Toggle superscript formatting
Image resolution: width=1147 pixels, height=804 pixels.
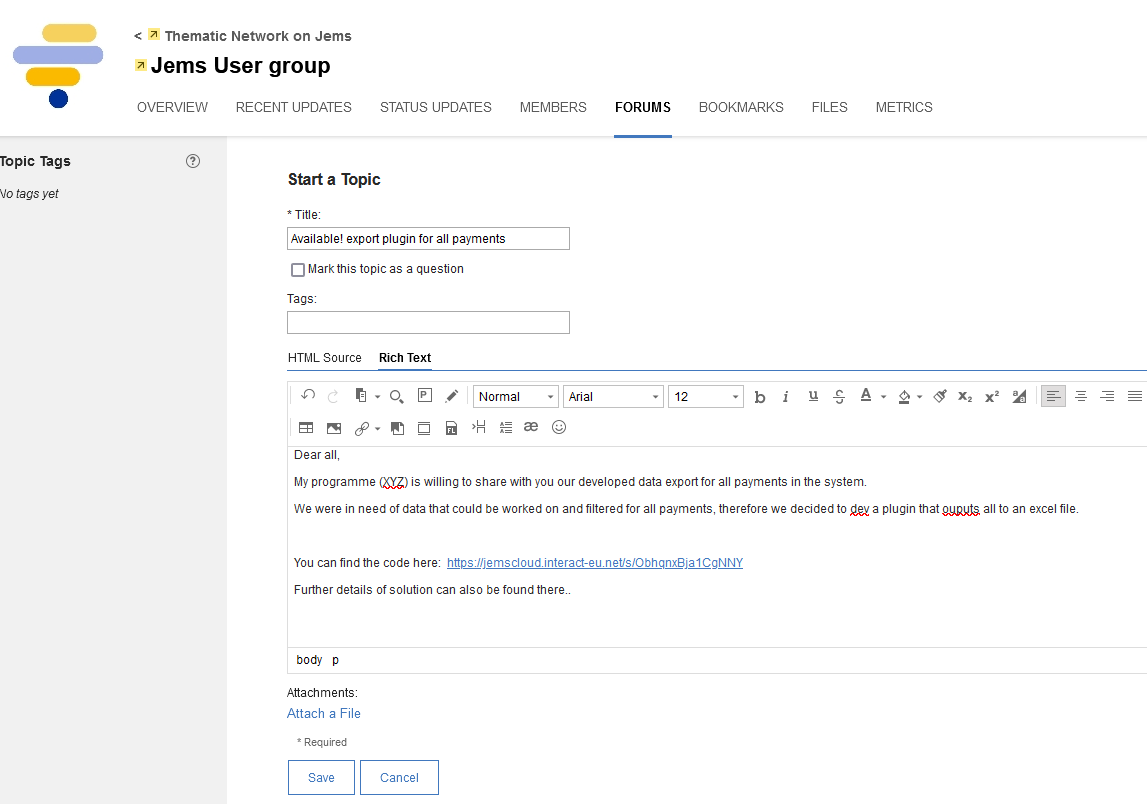click(x=992, y=397)
